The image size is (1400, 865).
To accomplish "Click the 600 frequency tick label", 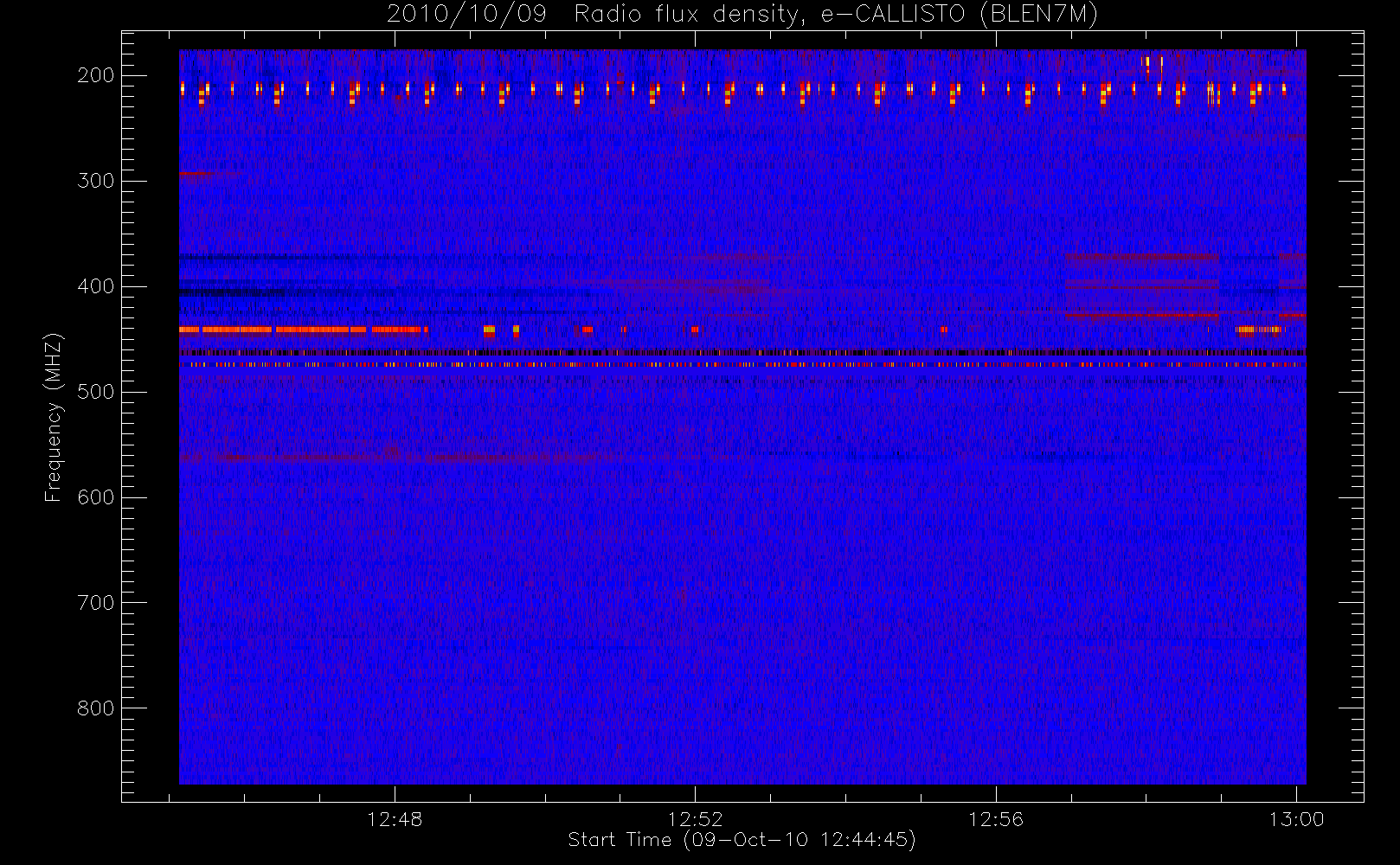I will pos(96,497).
